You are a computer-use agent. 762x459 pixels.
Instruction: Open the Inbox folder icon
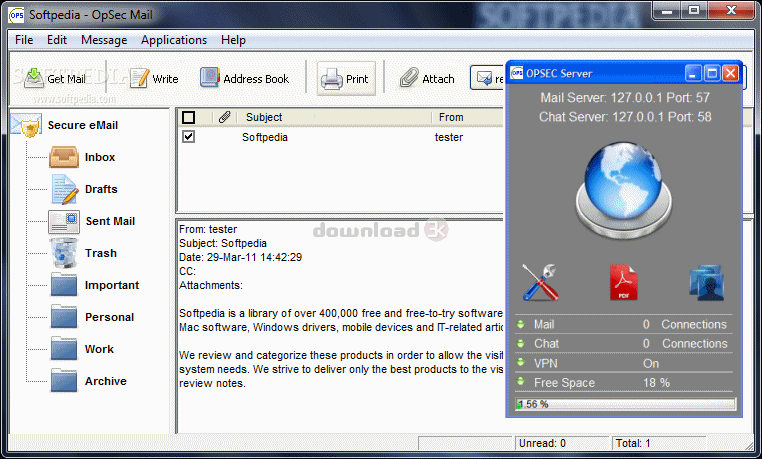pos(64,157)
